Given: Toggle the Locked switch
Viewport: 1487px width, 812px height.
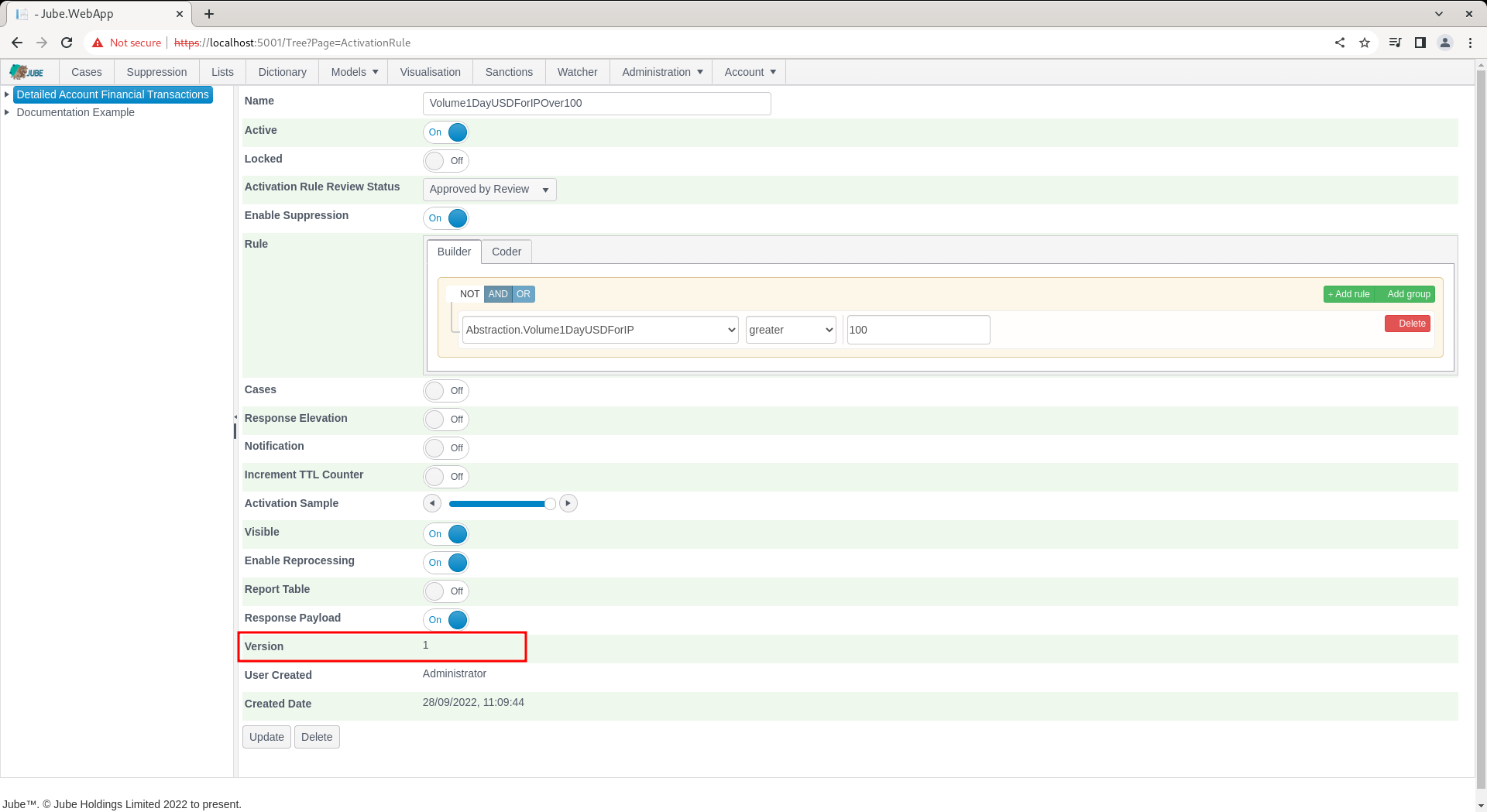Looking at the screenshot, I should [x=446, y=161].
